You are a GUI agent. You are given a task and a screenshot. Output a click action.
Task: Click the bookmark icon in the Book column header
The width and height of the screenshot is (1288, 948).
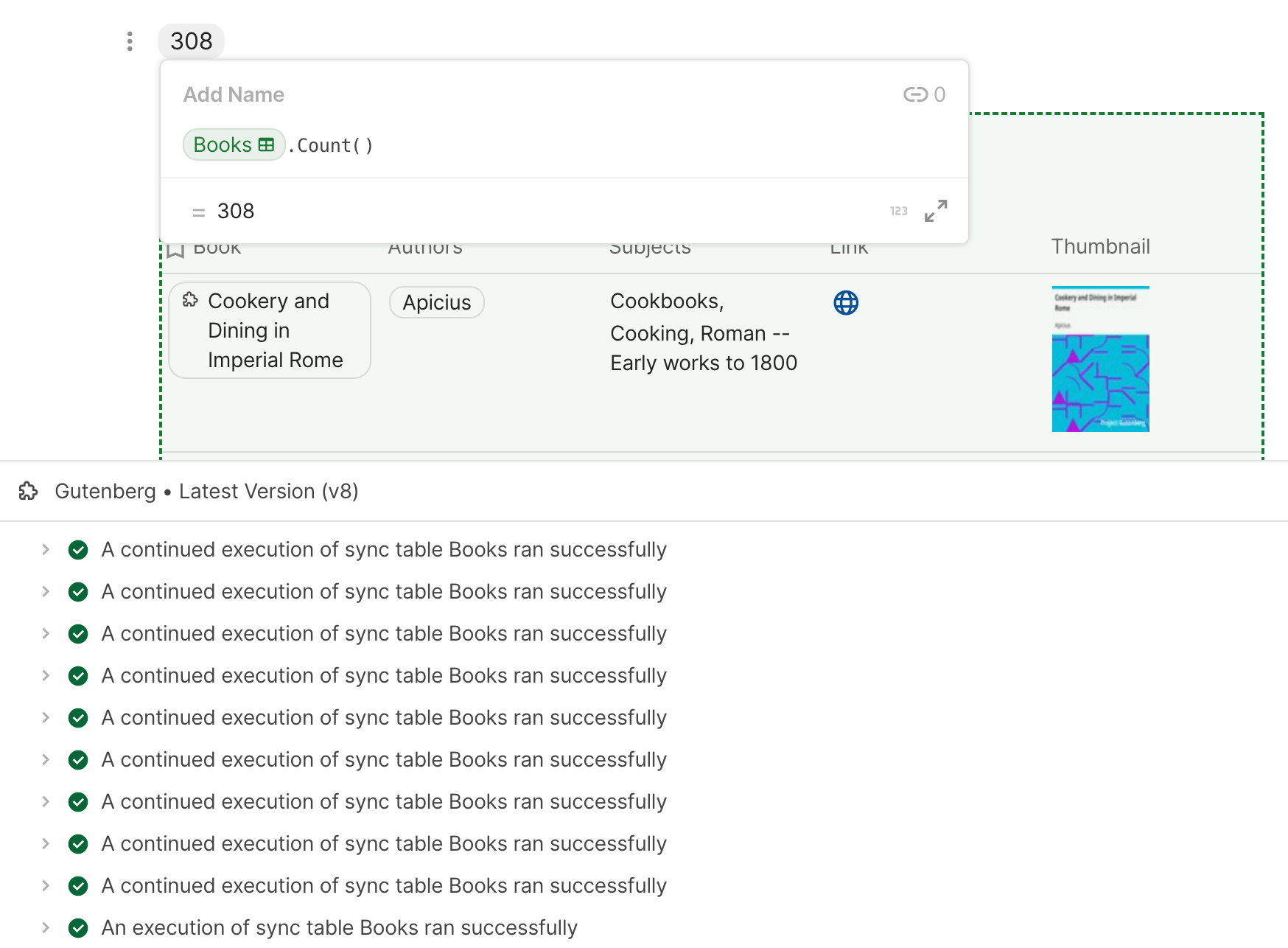click(x=176, y=248)
